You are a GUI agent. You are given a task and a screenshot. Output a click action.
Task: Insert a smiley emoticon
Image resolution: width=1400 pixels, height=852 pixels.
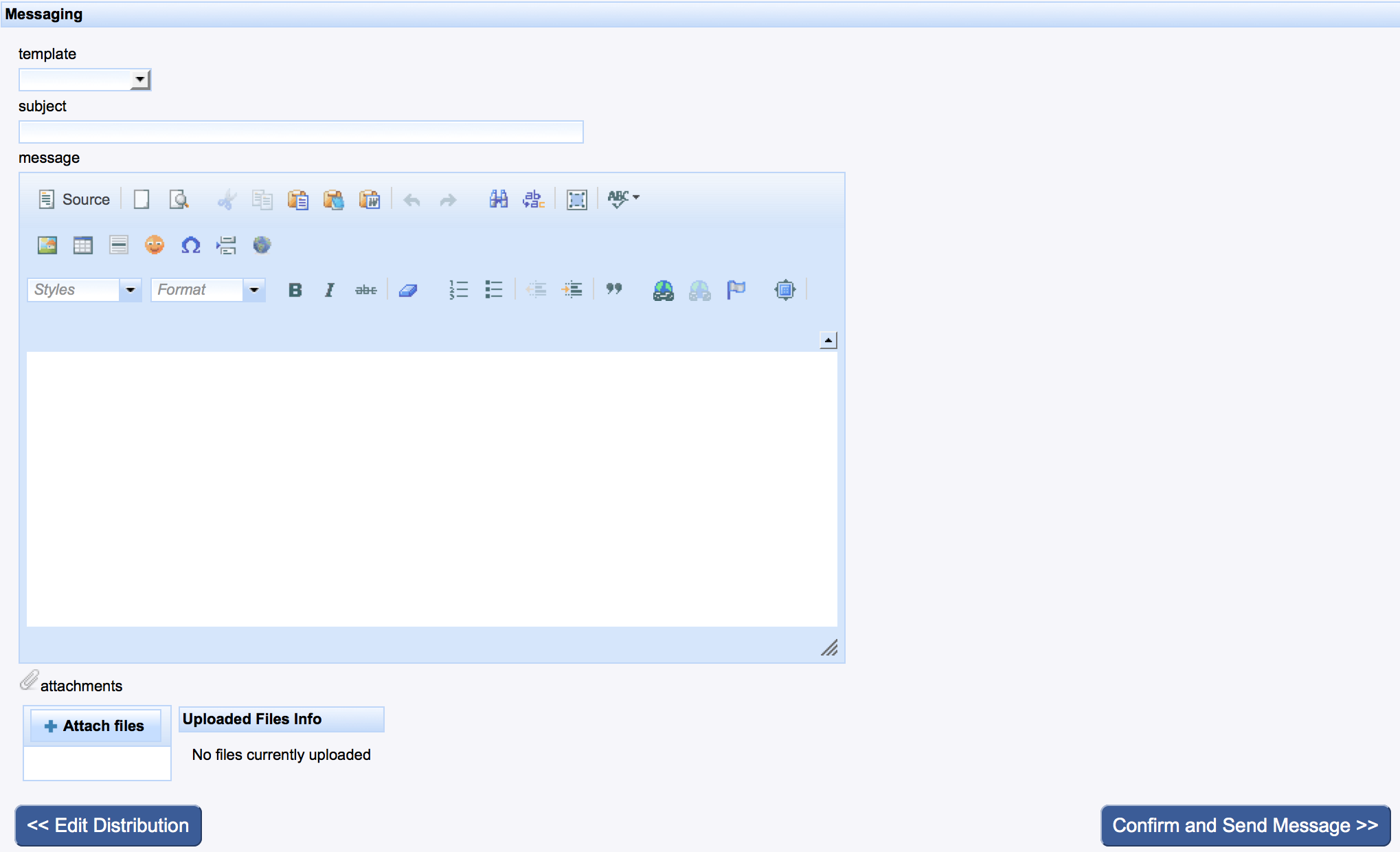tap(155, 245)
